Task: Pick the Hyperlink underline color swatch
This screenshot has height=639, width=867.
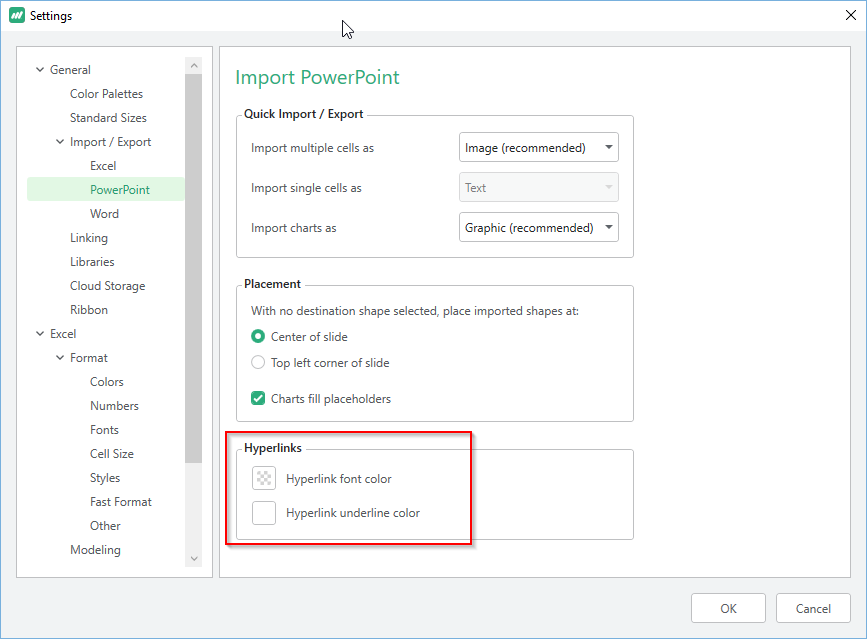Action: 264,512
